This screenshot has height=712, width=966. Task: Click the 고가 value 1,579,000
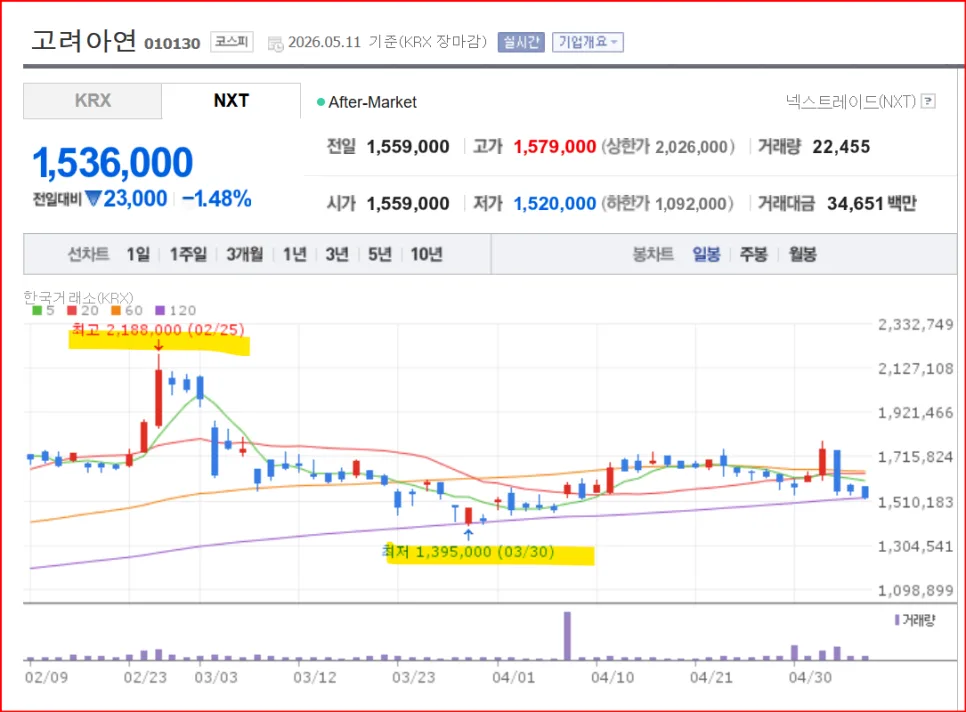tap(554, 147)
